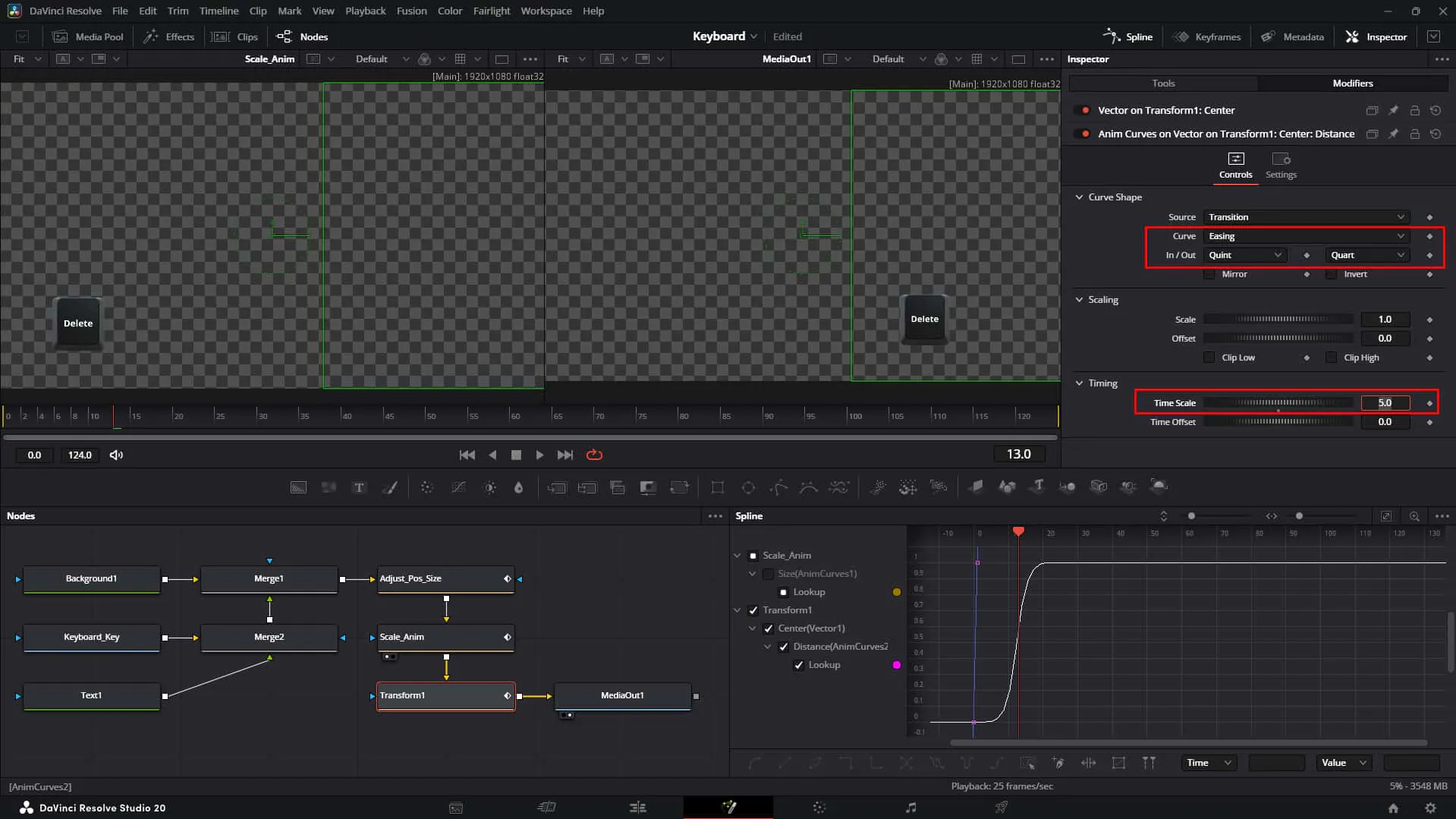Open the Curve dropdown set to Easing

(1307, 236)
